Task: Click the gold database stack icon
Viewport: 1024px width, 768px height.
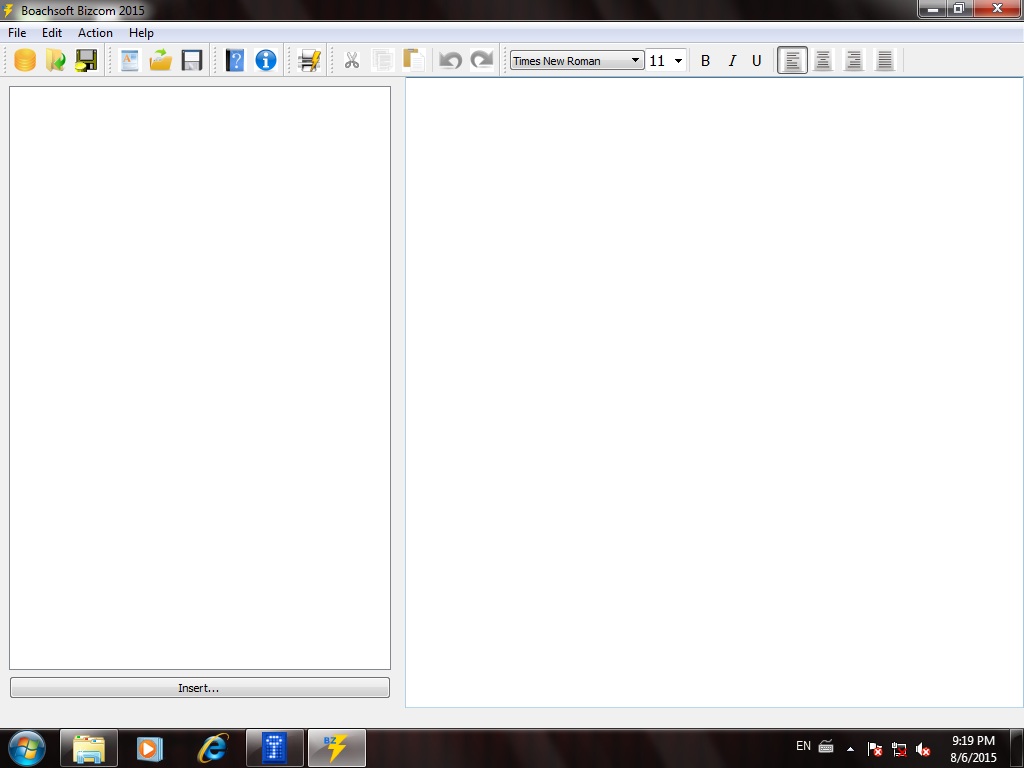Action: (x=25, y=60)
